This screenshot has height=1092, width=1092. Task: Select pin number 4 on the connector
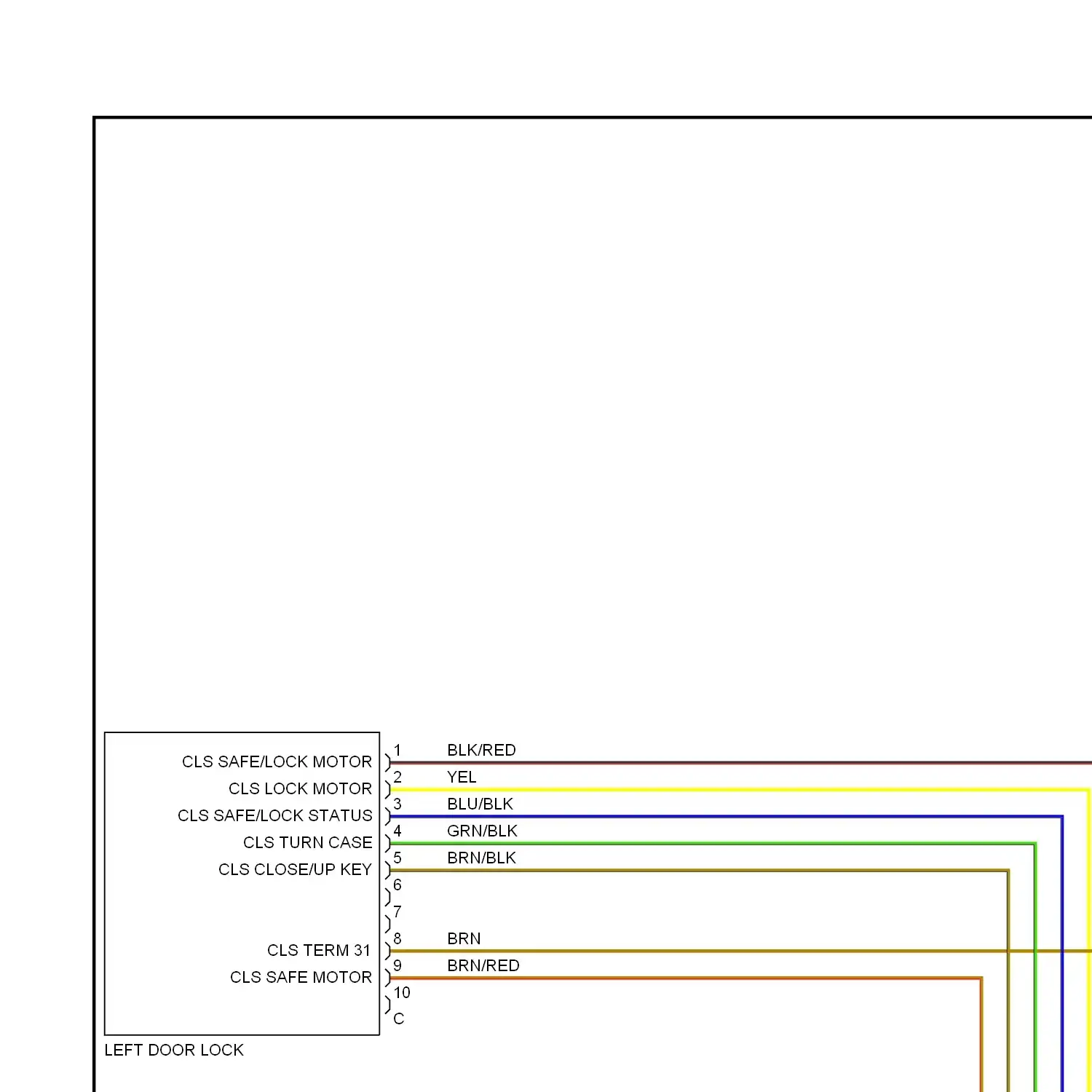[x=397, y=831]
